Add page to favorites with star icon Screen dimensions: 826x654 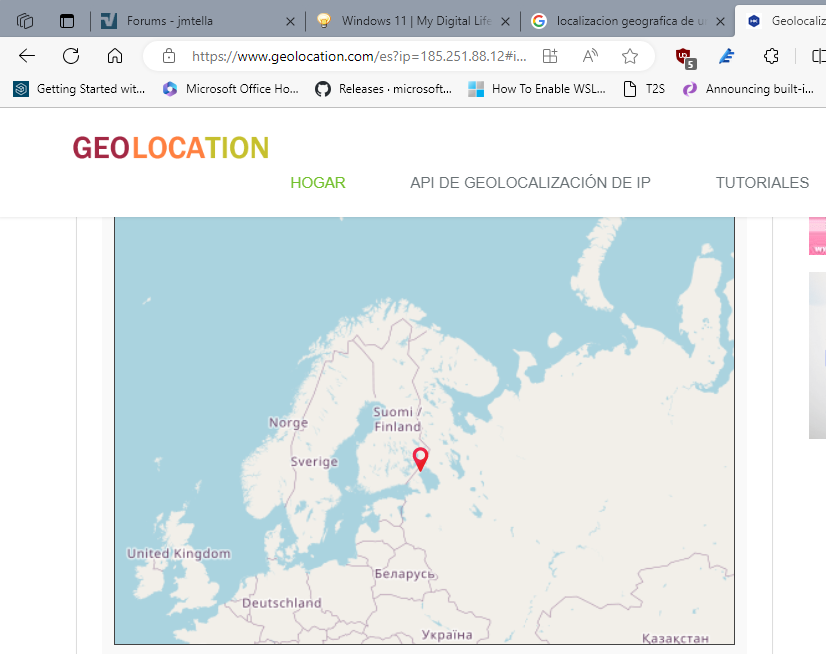pos(630,56)
